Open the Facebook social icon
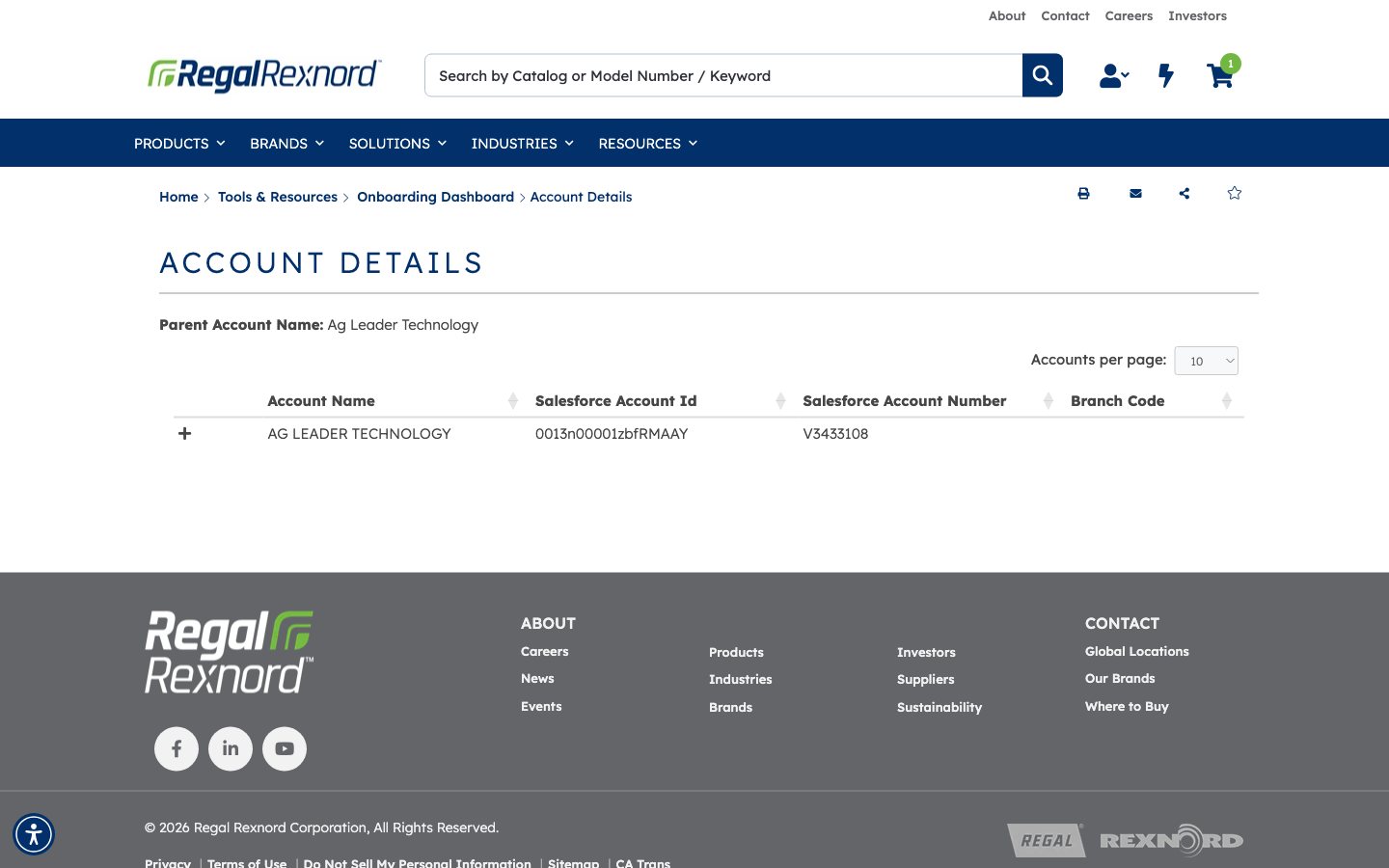1389x868 pixels. pos(177,748)
